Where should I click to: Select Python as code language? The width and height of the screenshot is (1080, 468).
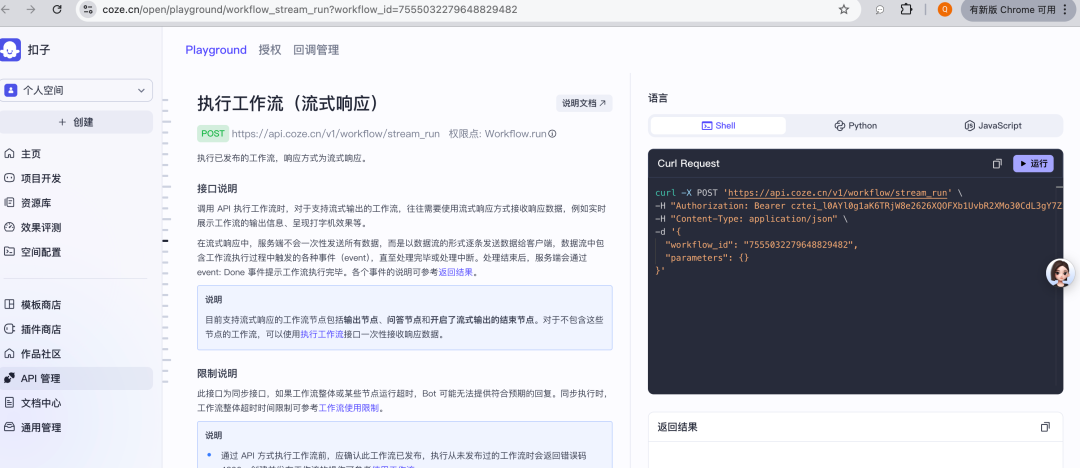tap(855, 126)
